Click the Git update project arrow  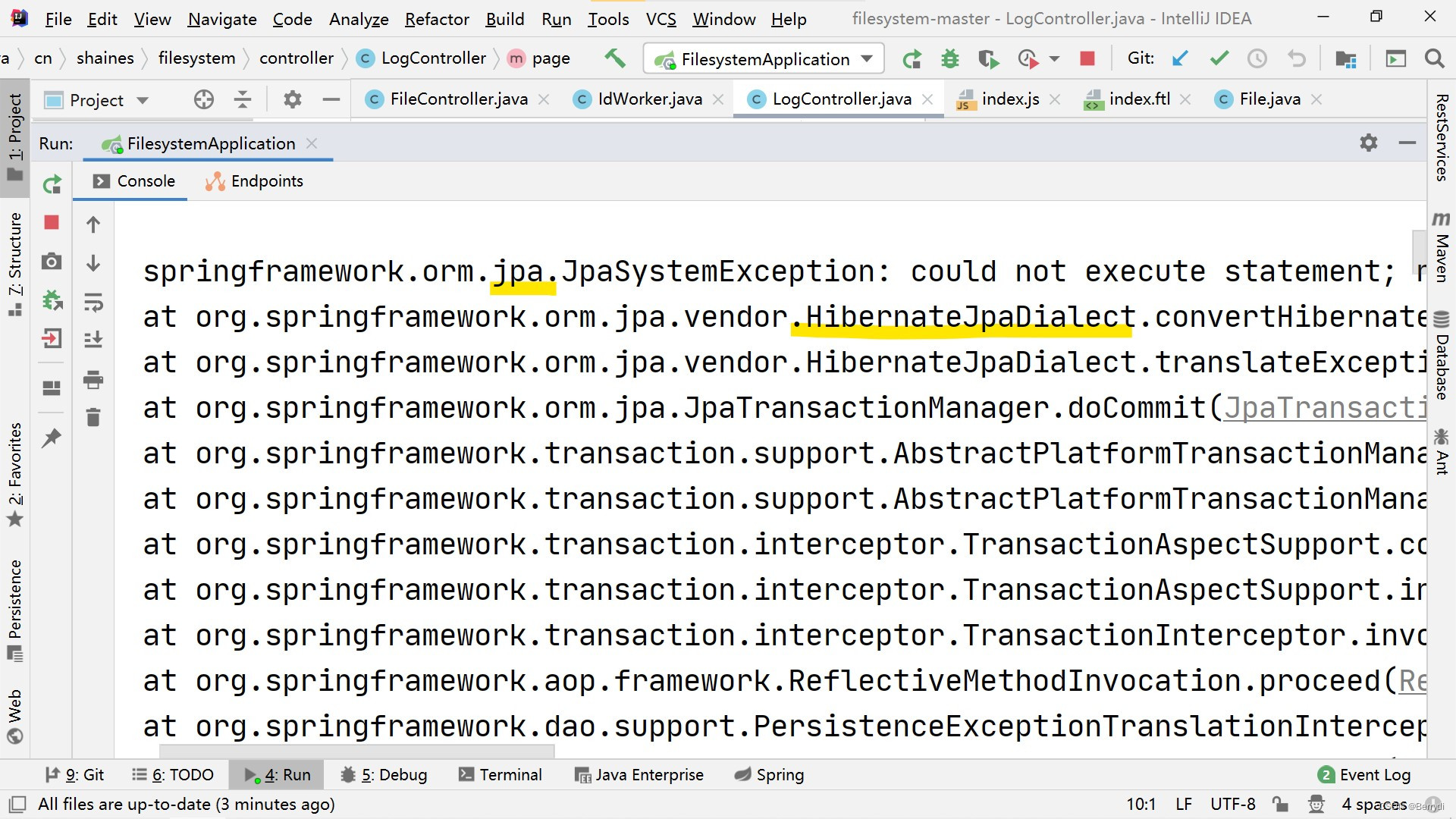1179,58
